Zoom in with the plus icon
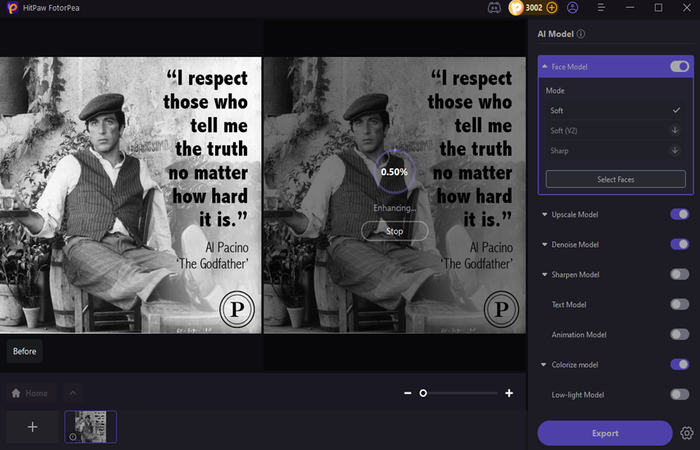The width and height of the screenshot is (700, 450). tap(509, 393)
